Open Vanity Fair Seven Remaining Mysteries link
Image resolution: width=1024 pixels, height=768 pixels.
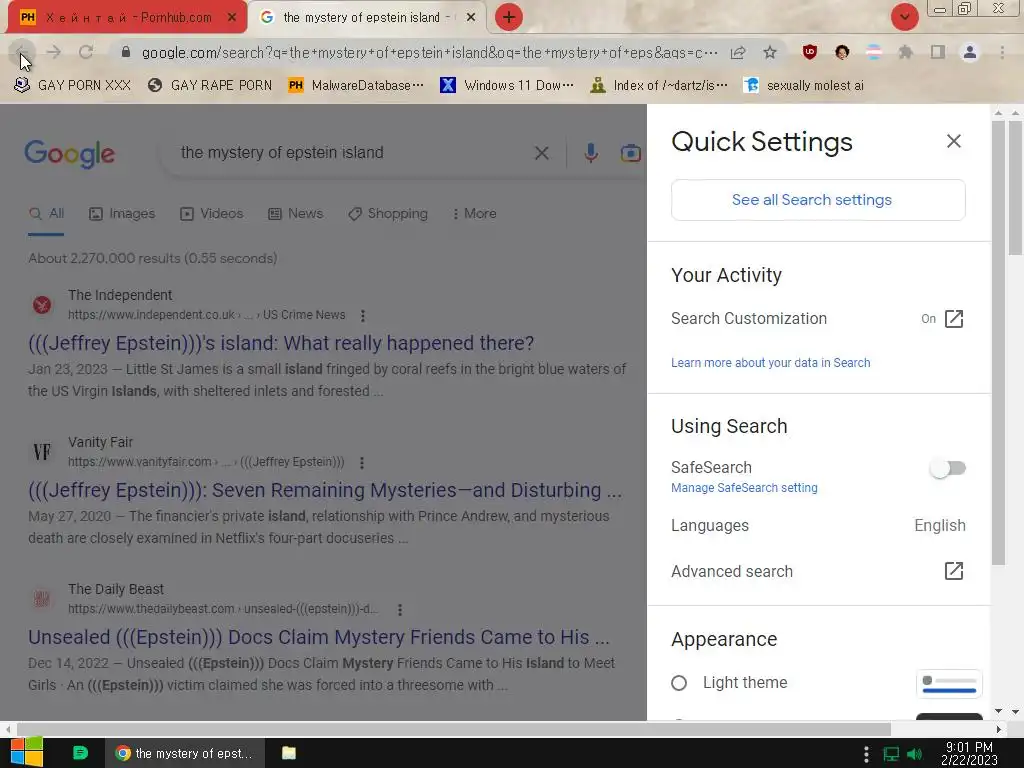click(325, 490)
